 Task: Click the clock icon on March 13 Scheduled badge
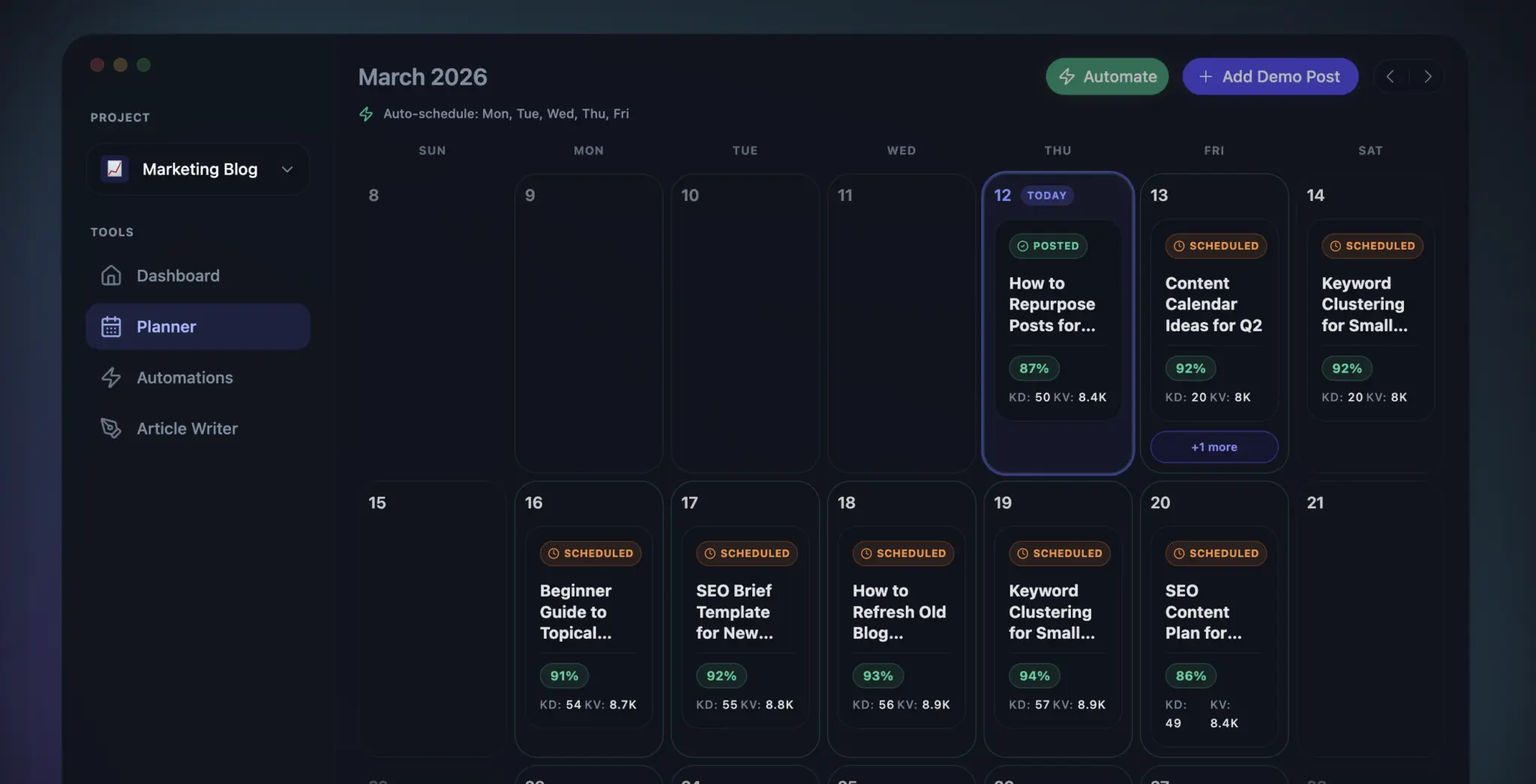point(1177,246)
